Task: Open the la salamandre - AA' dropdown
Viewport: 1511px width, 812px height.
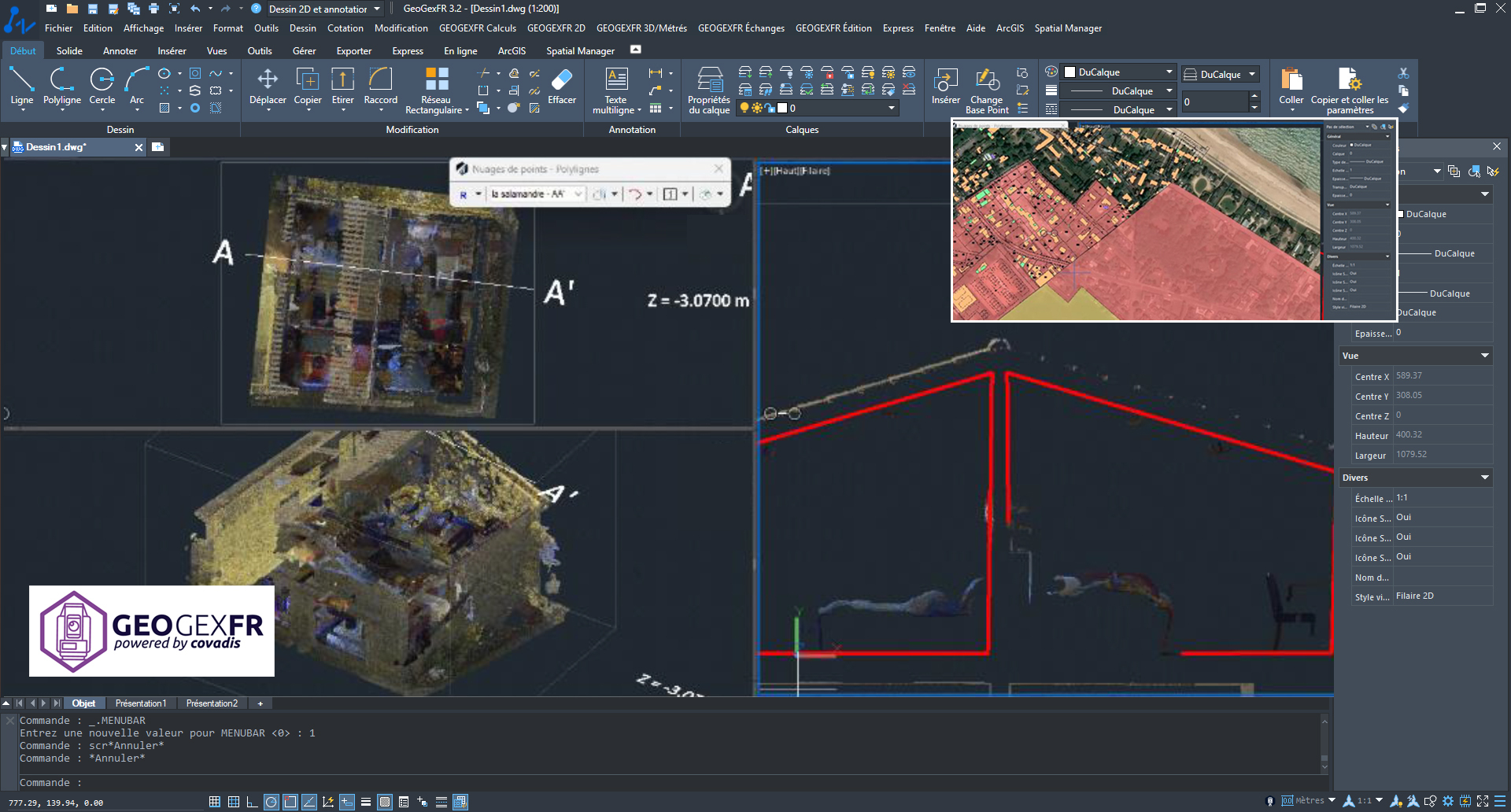Action: point(578,194)
